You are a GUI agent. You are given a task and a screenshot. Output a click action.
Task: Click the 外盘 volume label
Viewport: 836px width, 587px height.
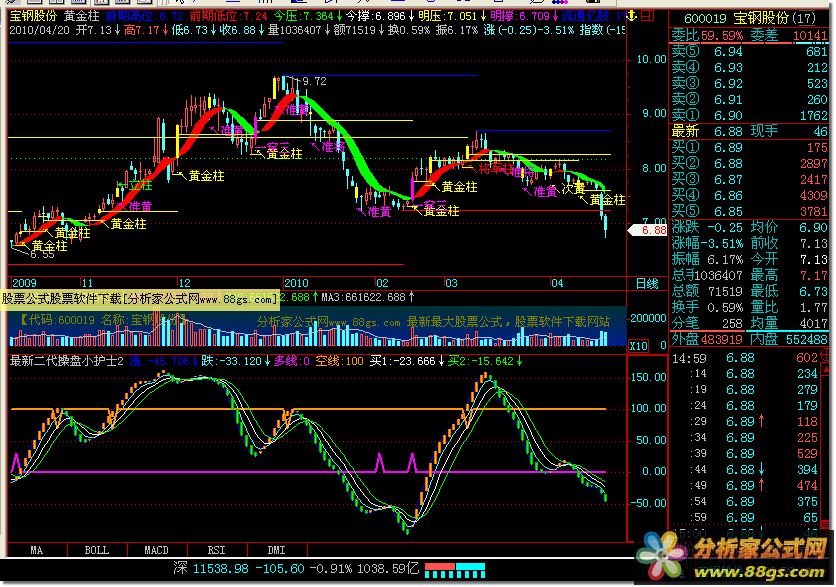coord(685,339)
